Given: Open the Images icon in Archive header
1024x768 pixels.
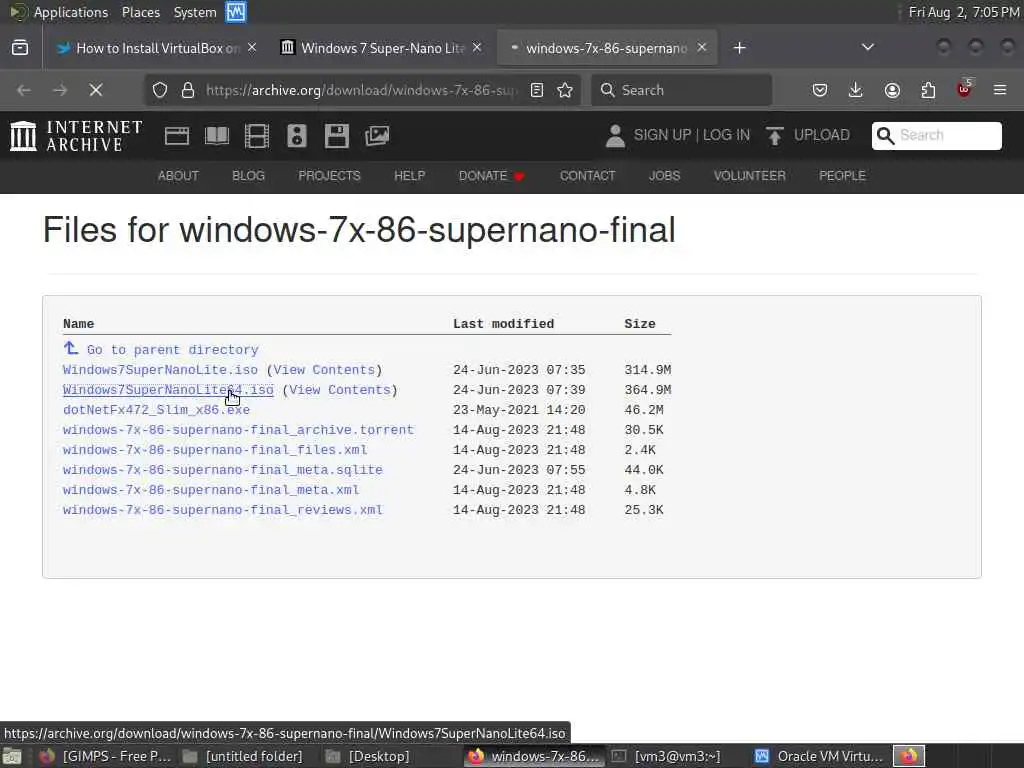Looking at the screenshot, I should [377, 136].
